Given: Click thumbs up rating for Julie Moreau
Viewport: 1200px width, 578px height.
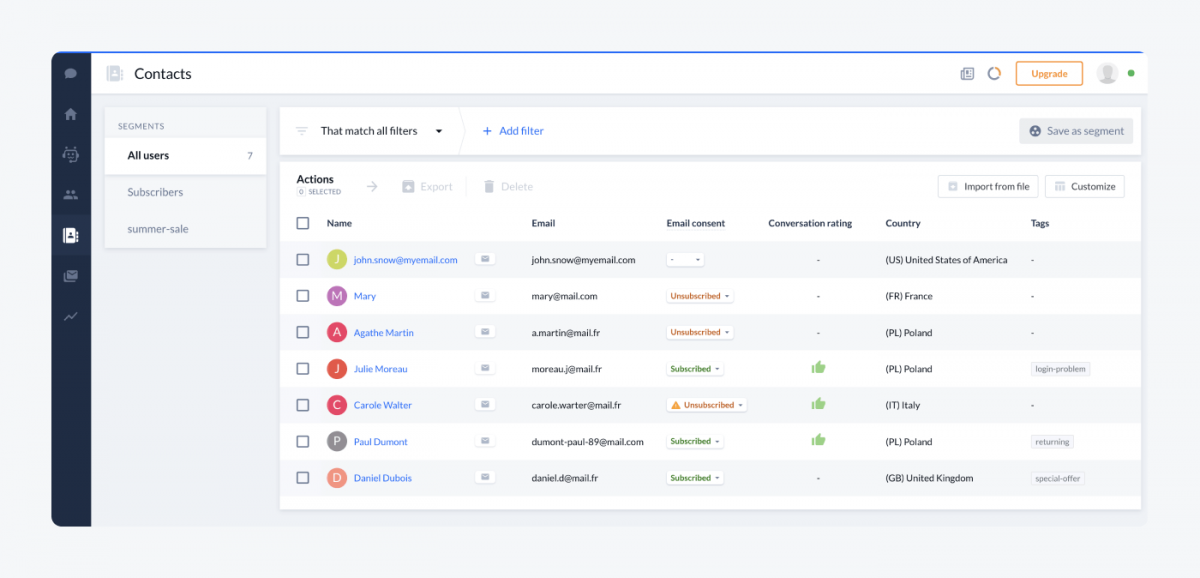Looking at the screenshot, I should [x=818, y=367].
